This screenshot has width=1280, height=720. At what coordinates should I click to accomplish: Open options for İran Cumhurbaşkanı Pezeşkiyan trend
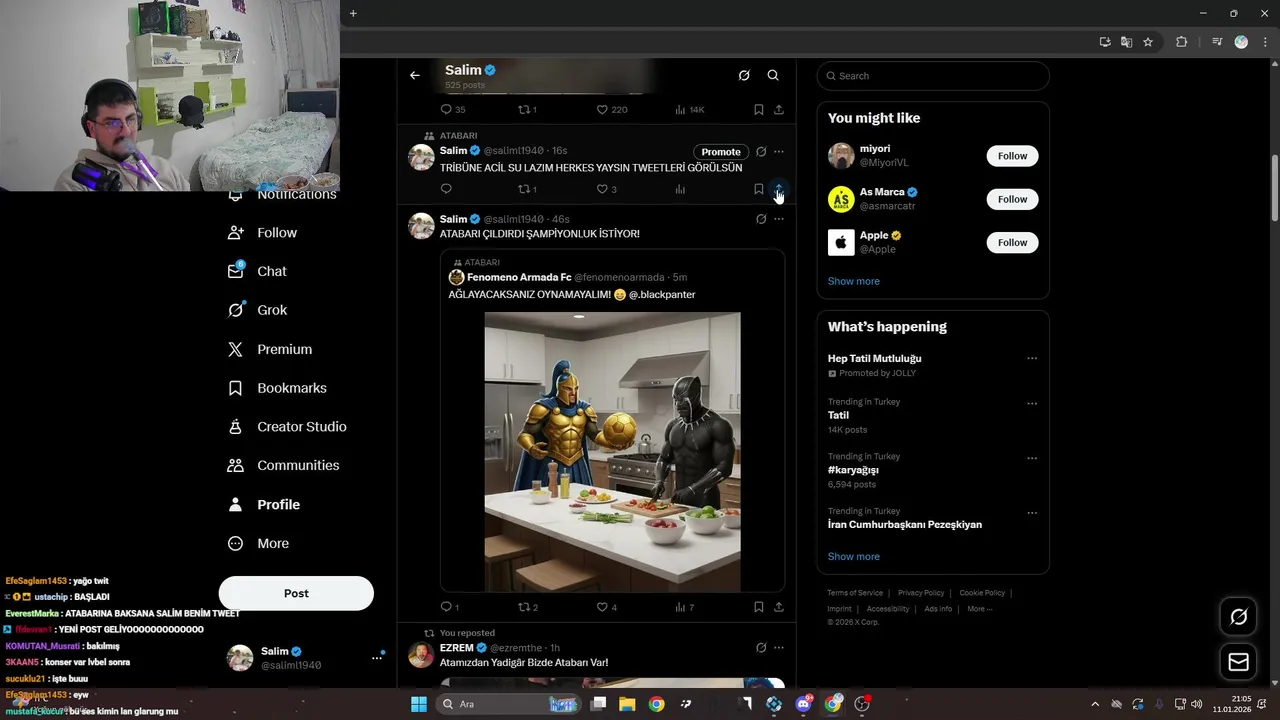pos(1032,513)
